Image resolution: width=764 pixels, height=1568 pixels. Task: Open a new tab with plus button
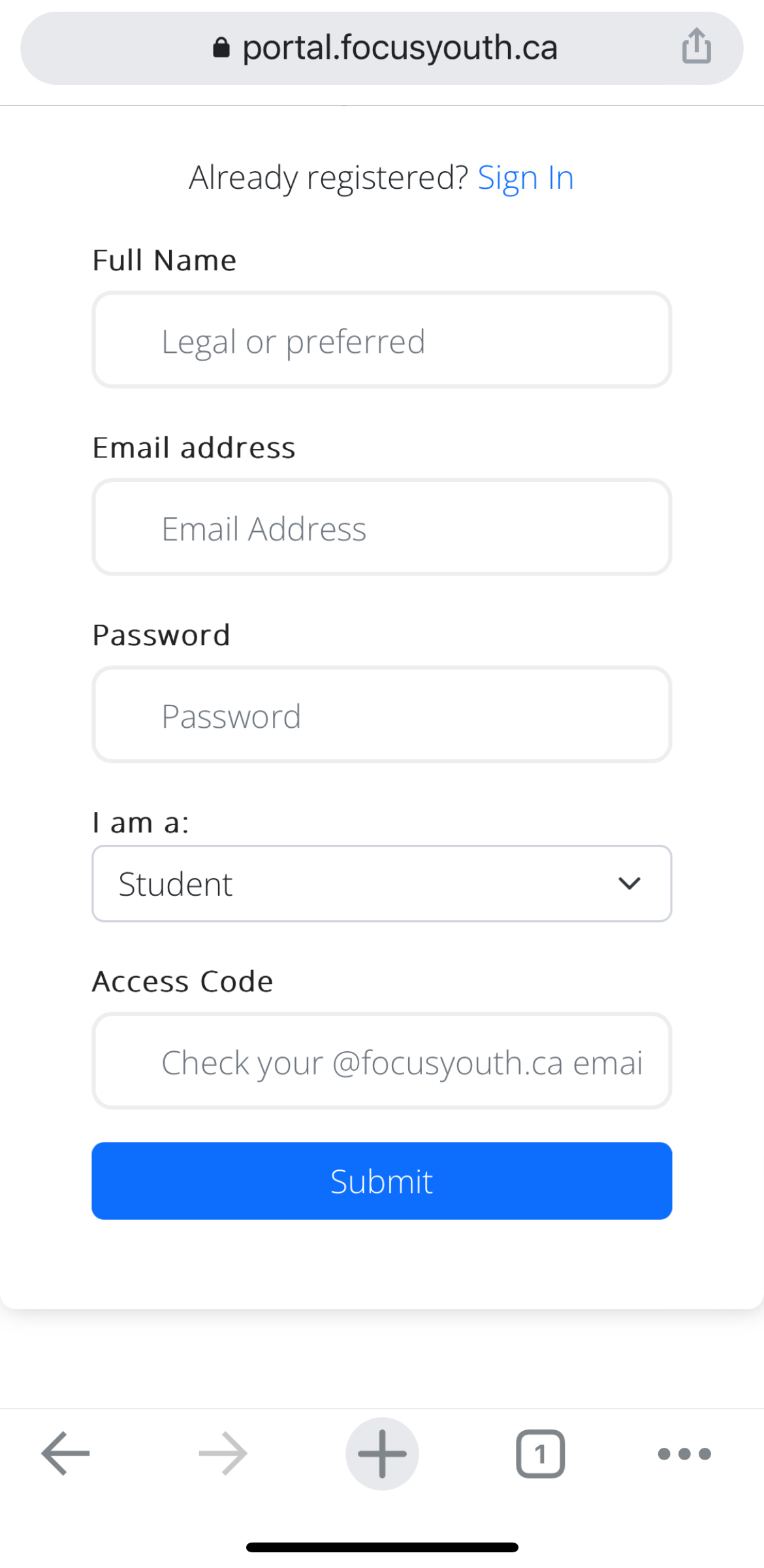(x=382, y=1454)
